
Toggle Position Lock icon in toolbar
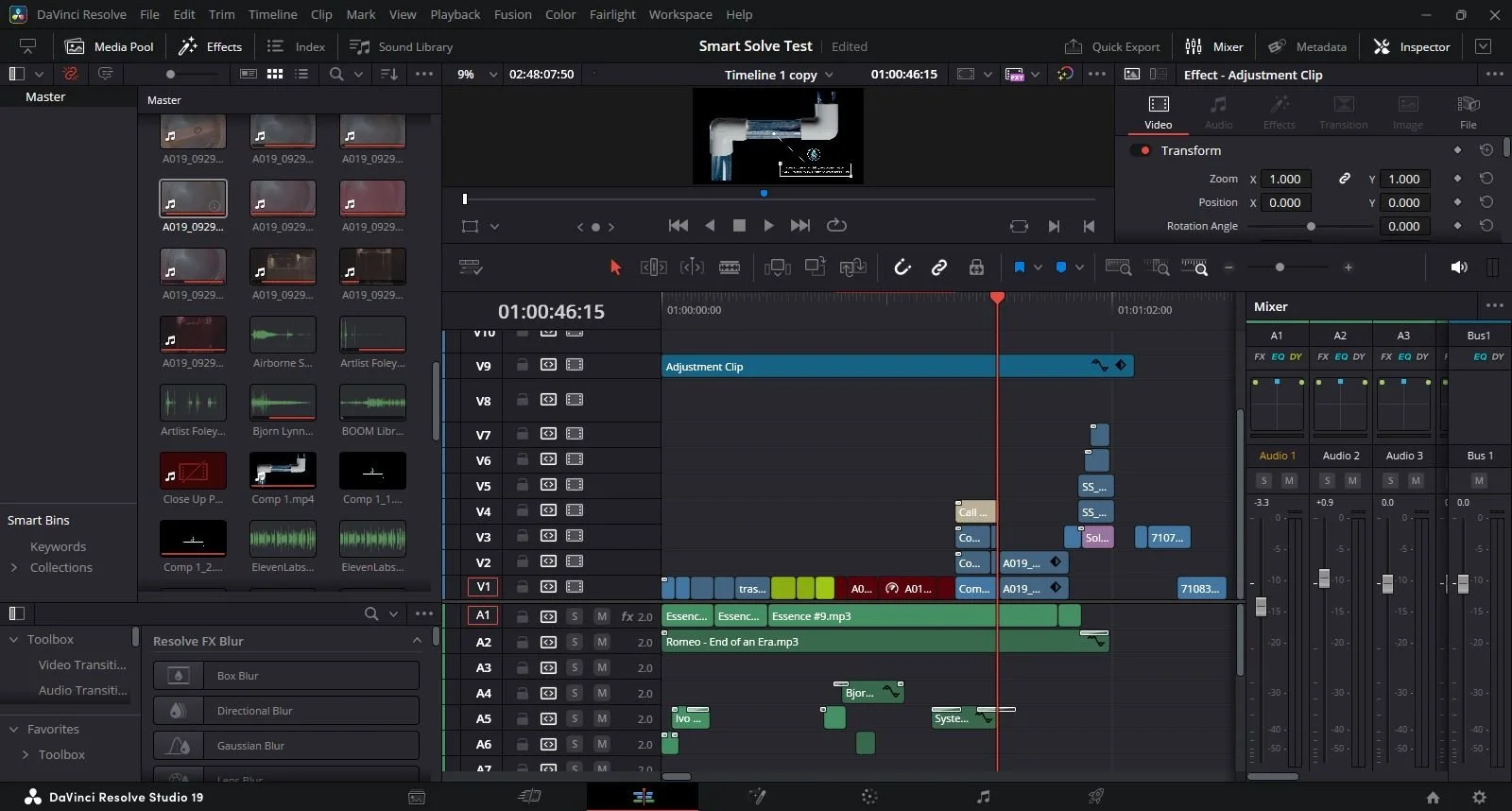[x=976, y=267]
